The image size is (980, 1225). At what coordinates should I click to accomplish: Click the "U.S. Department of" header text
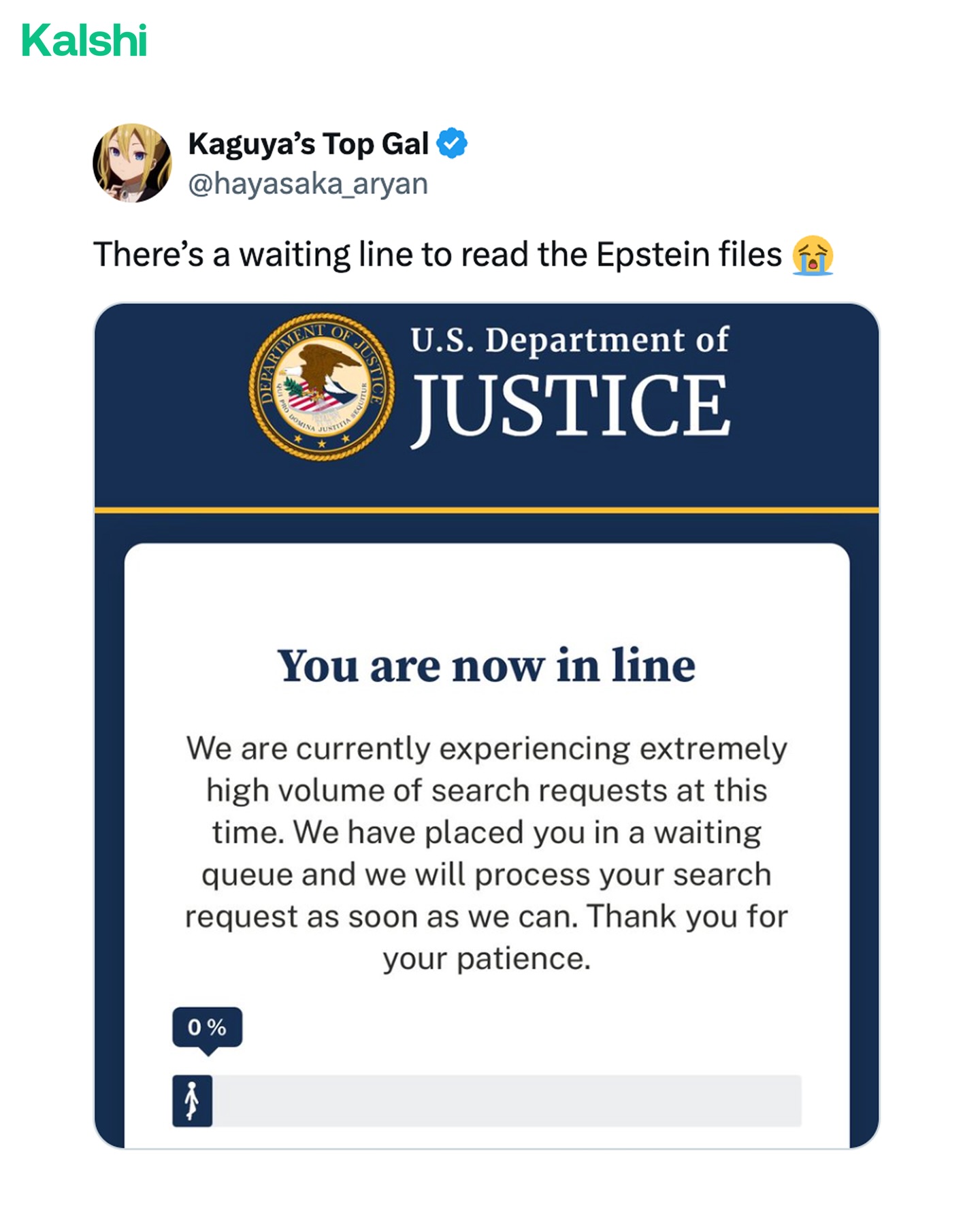(570, 340)
